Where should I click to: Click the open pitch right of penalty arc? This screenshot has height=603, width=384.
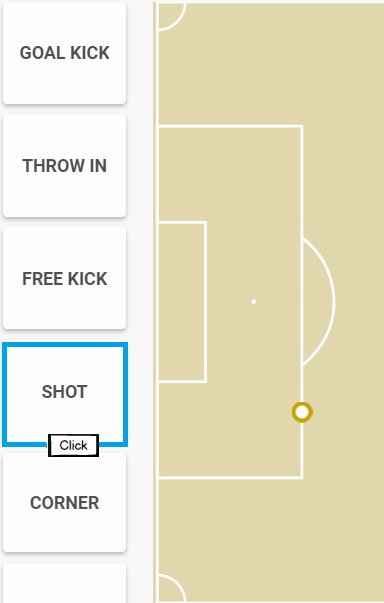click(359, 302)
